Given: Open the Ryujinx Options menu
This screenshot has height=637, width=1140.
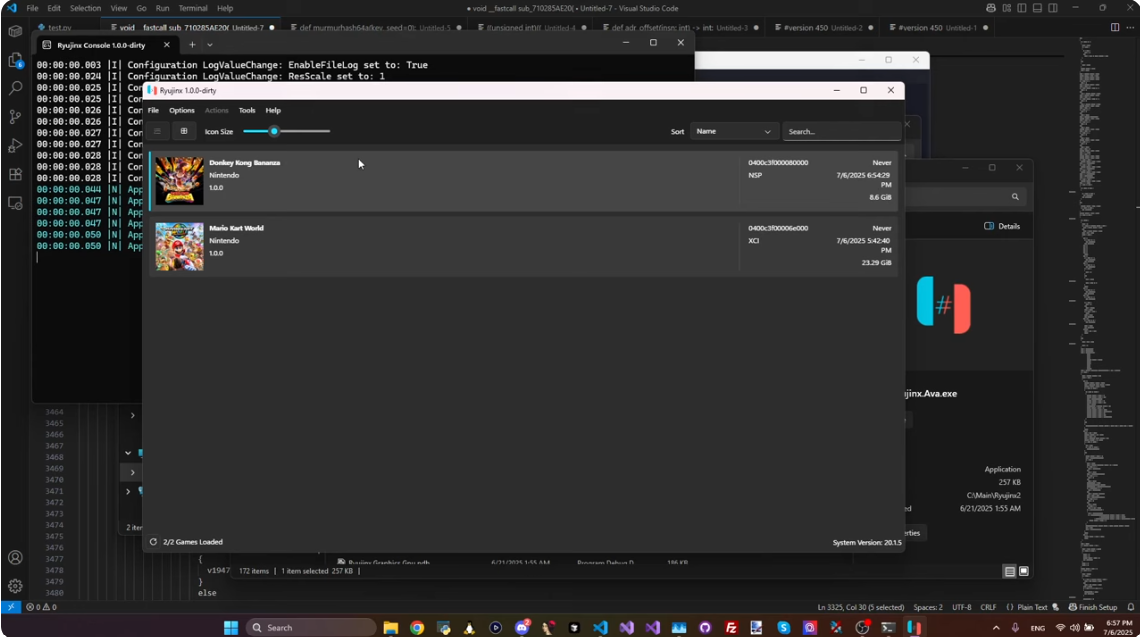Looking at the screenshot, I should 182,110.
